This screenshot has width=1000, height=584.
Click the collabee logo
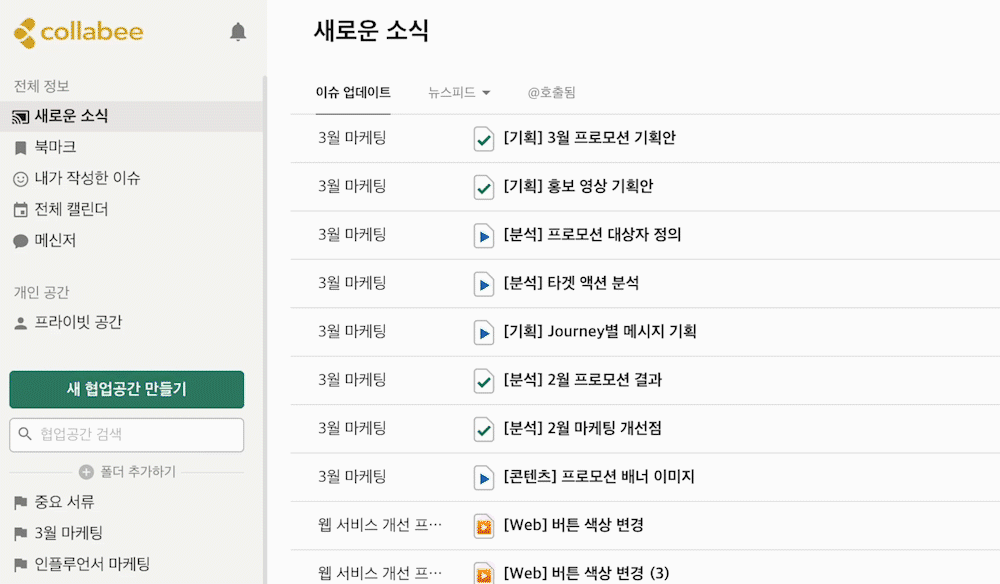78,33
